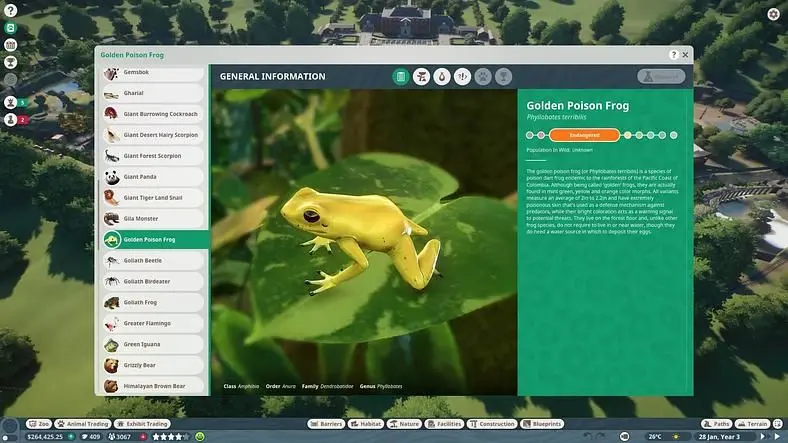Image resolution: width=788 pixels, height=443 pixels.
Task: Click the 28 Jan, Year 3 date
Action: 719,436
